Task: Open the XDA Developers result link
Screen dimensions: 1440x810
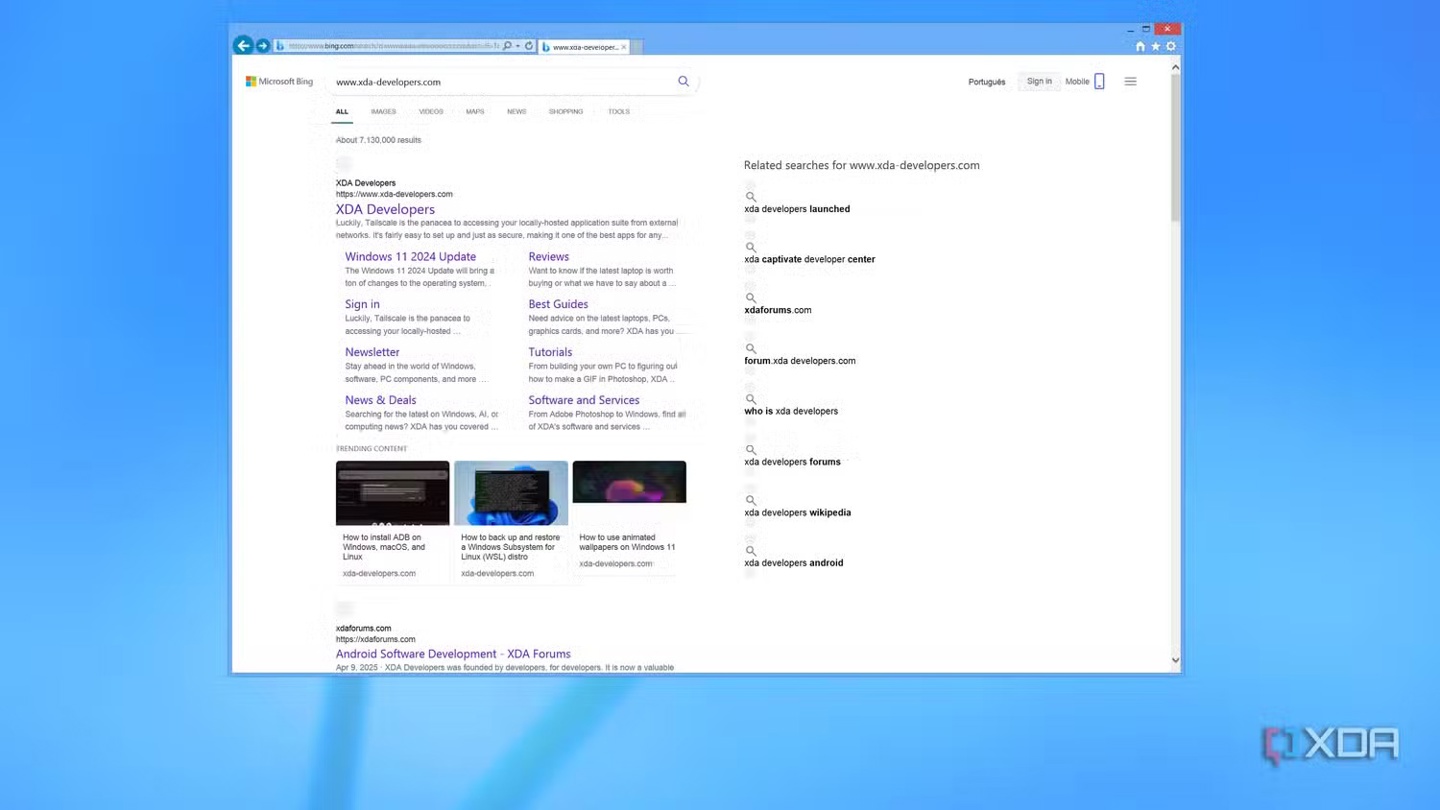Action: 385,209
